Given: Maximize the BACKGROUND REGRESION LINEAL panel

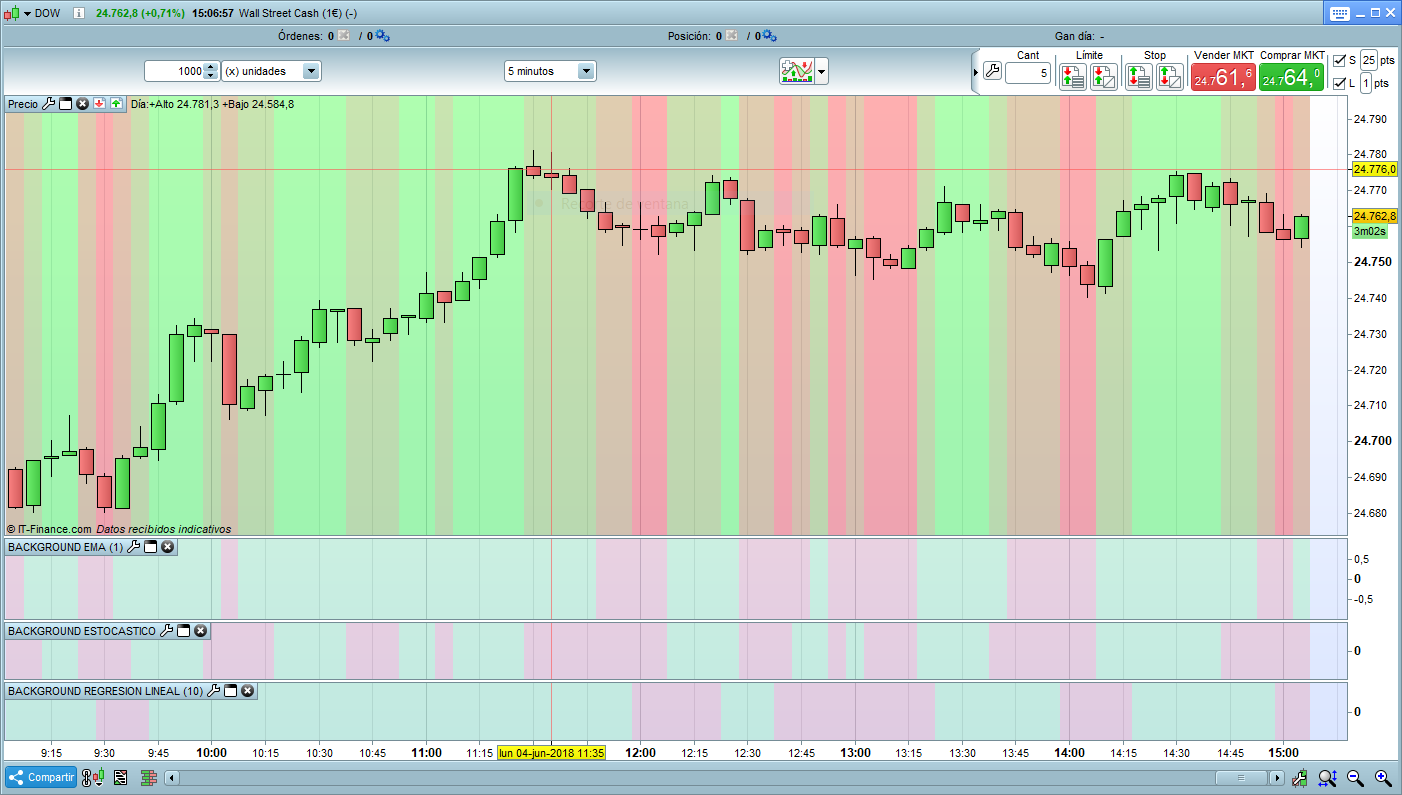Looking at the screenshot, I should [231, 691].
